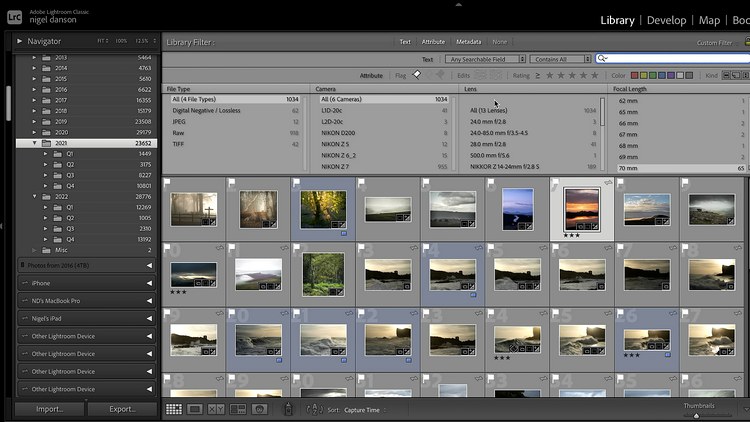
Task: Filter by master photos kind icon
Action: point(727,75)
